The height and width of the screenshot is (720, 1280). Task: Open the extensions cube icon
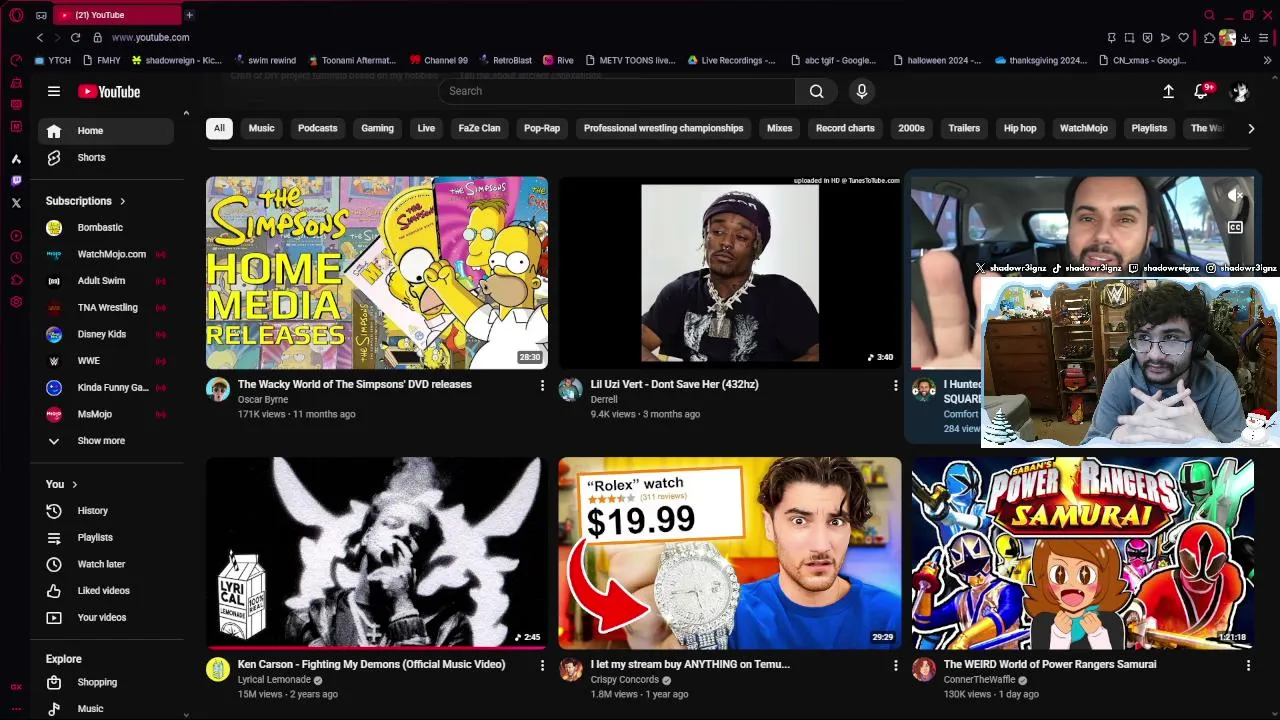(x=1209, y=38)
